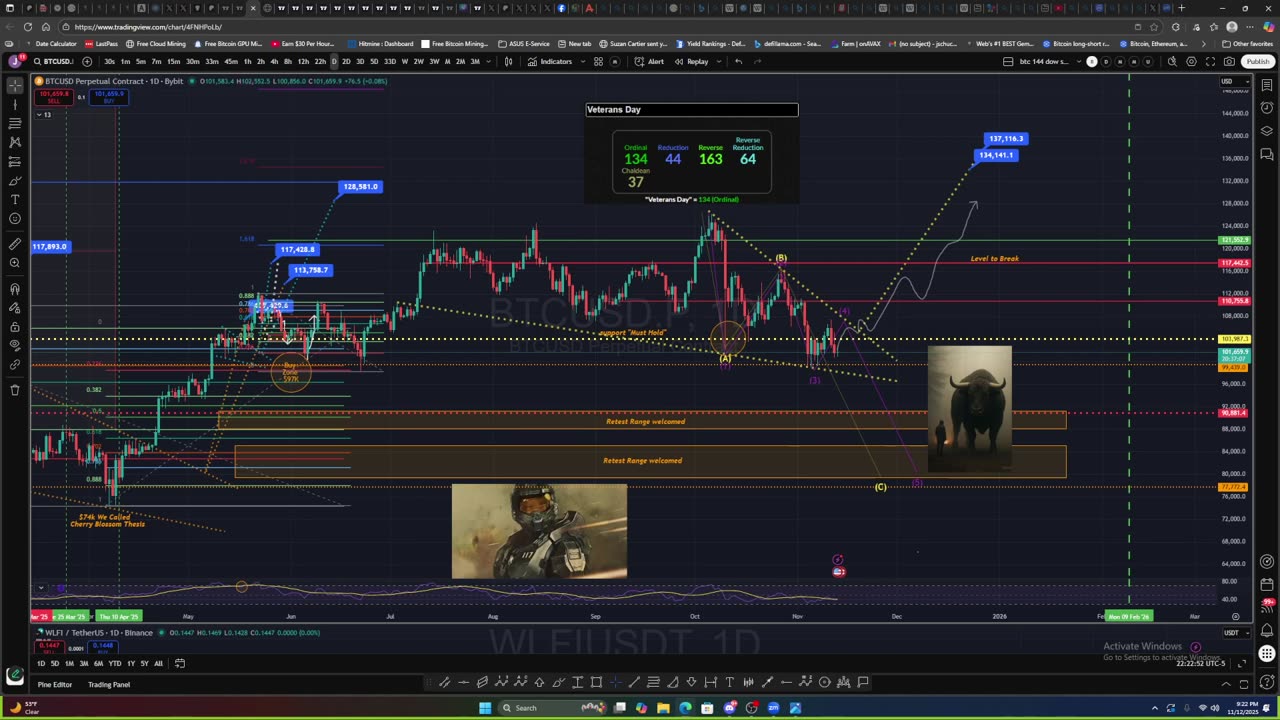The width and height of the screenshot is (1280, 720).
Task: Select the 2M timeframe
Action: click(x=460, y=61)
